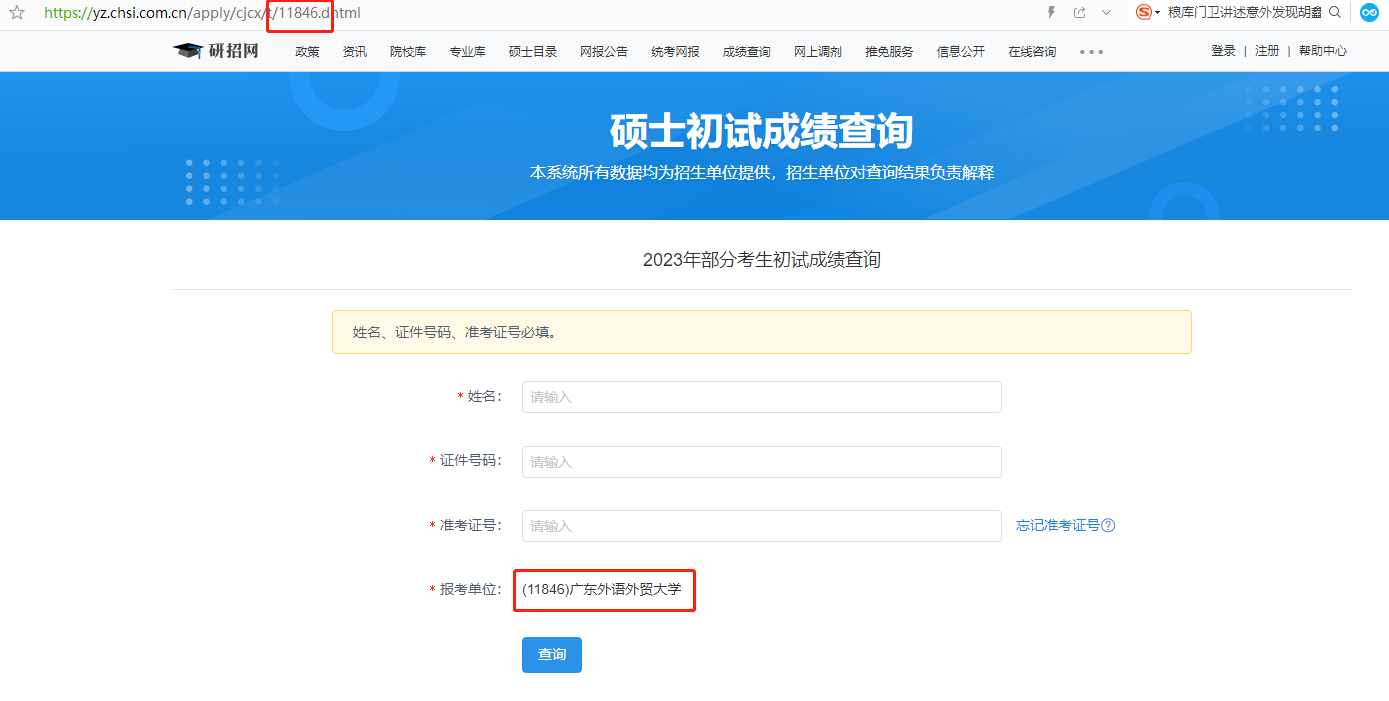The image size is (1389, 701).
Task: Open the search engine selector arrow
Action: pos(1158,13)
